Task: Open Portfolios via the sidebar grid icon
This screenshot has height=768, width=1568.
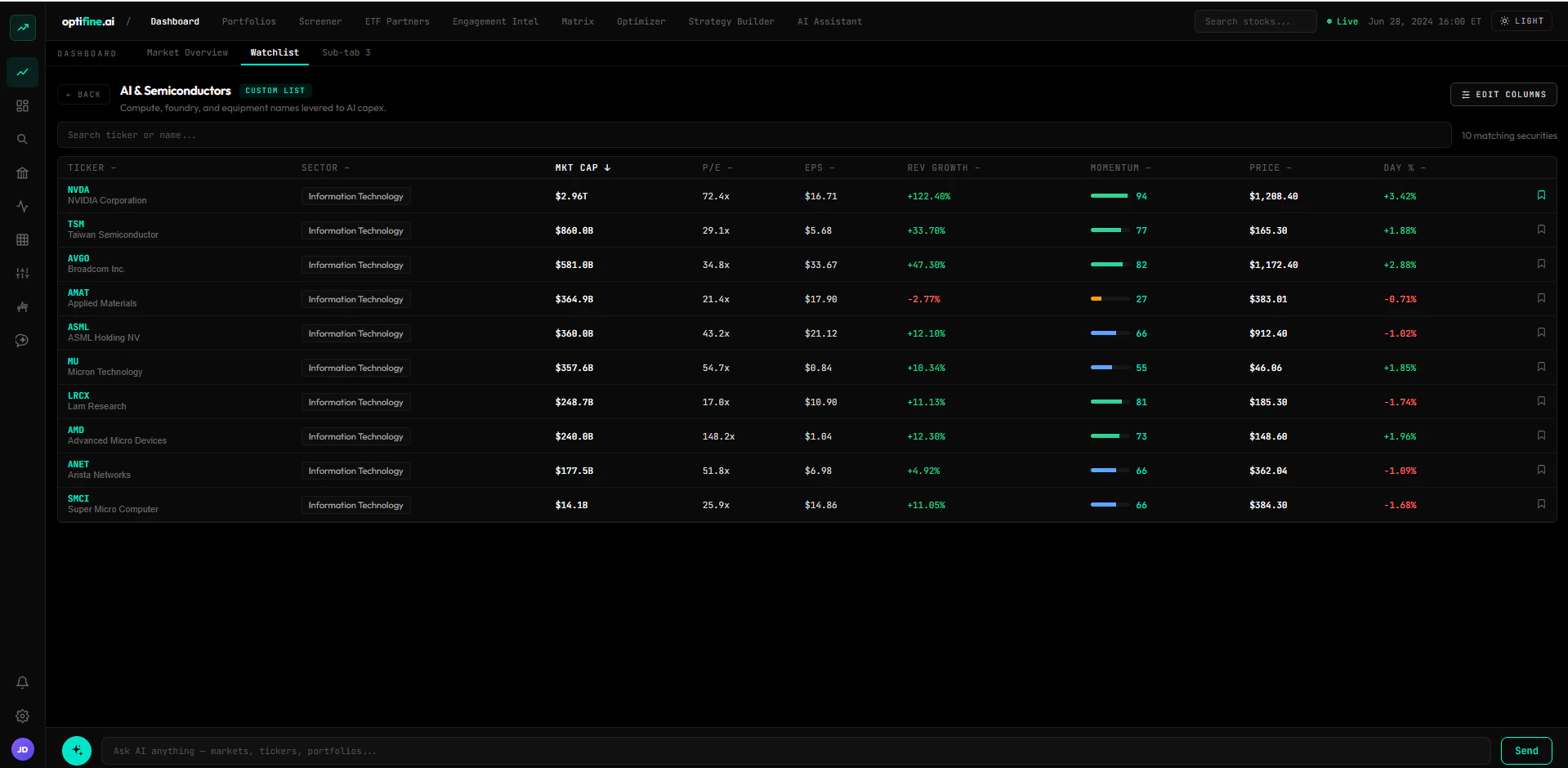Action: click(x=23, y=105)
